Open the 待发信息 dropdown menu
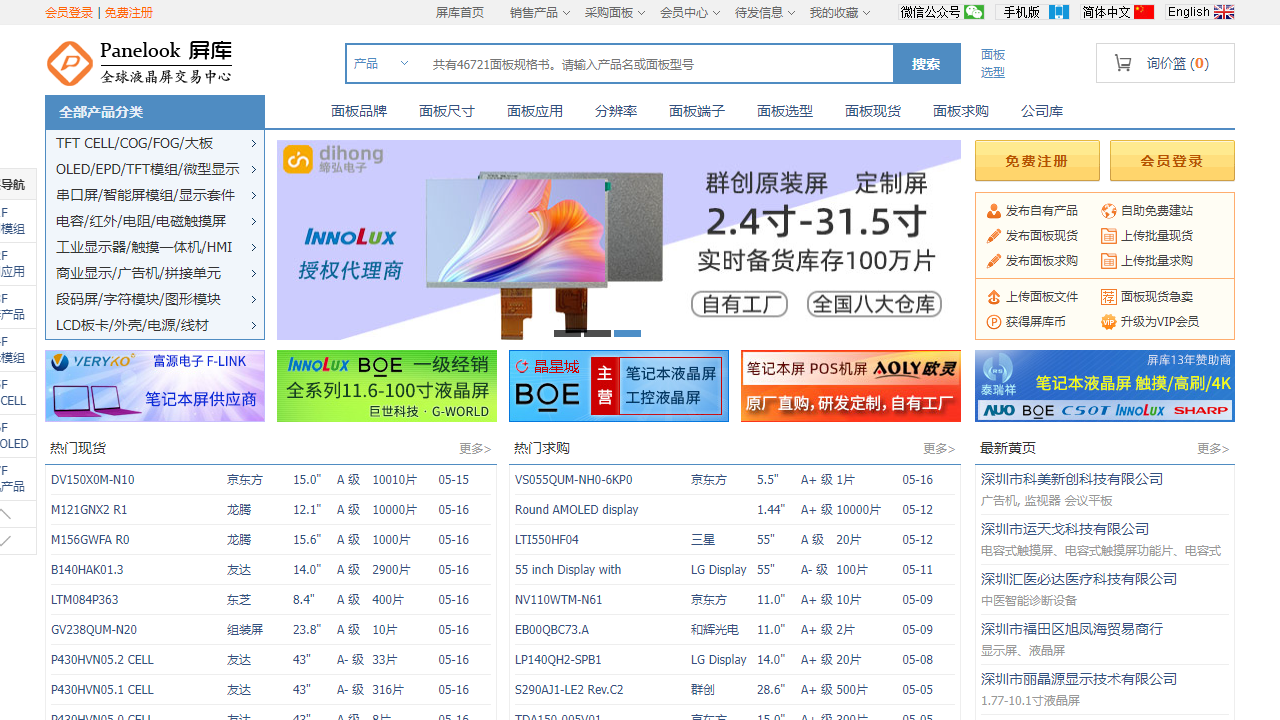 tap(765, 13)
